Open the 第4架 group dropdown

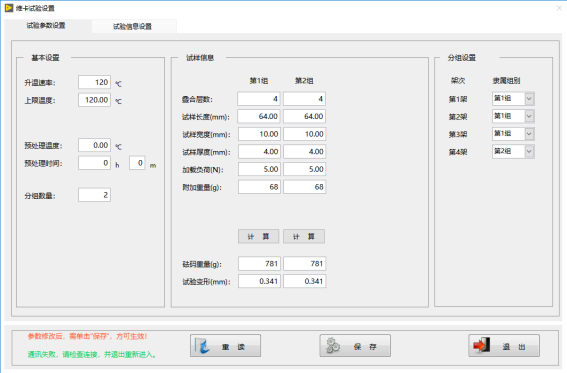tap(513, 151)
